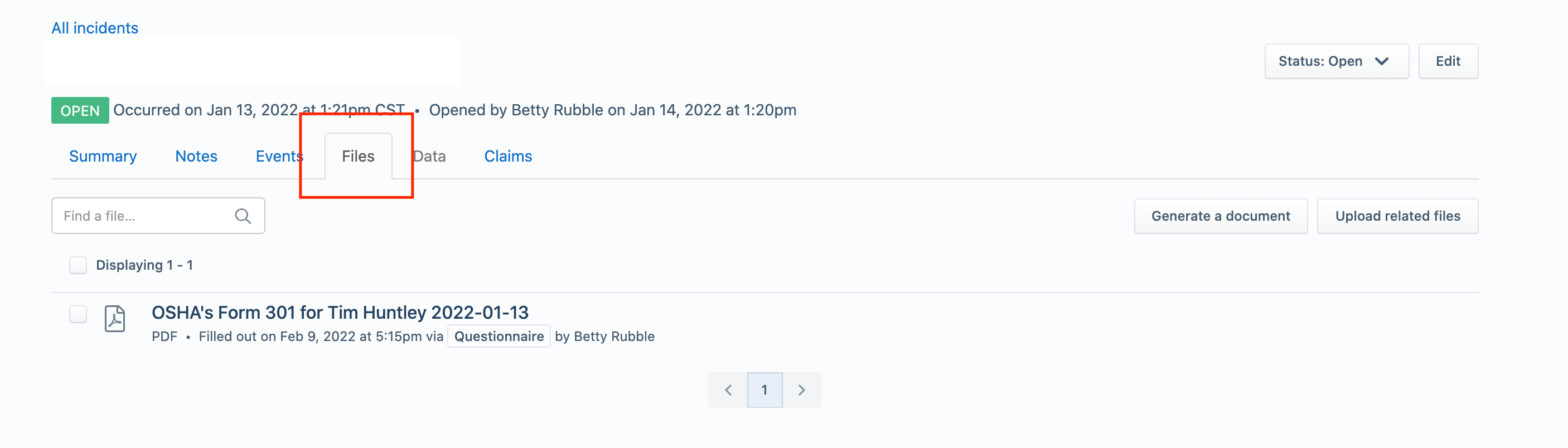Toggle the select-all files checkbox
The height and width of the screenshot is (448, 1568).
(x=78, y=265)
